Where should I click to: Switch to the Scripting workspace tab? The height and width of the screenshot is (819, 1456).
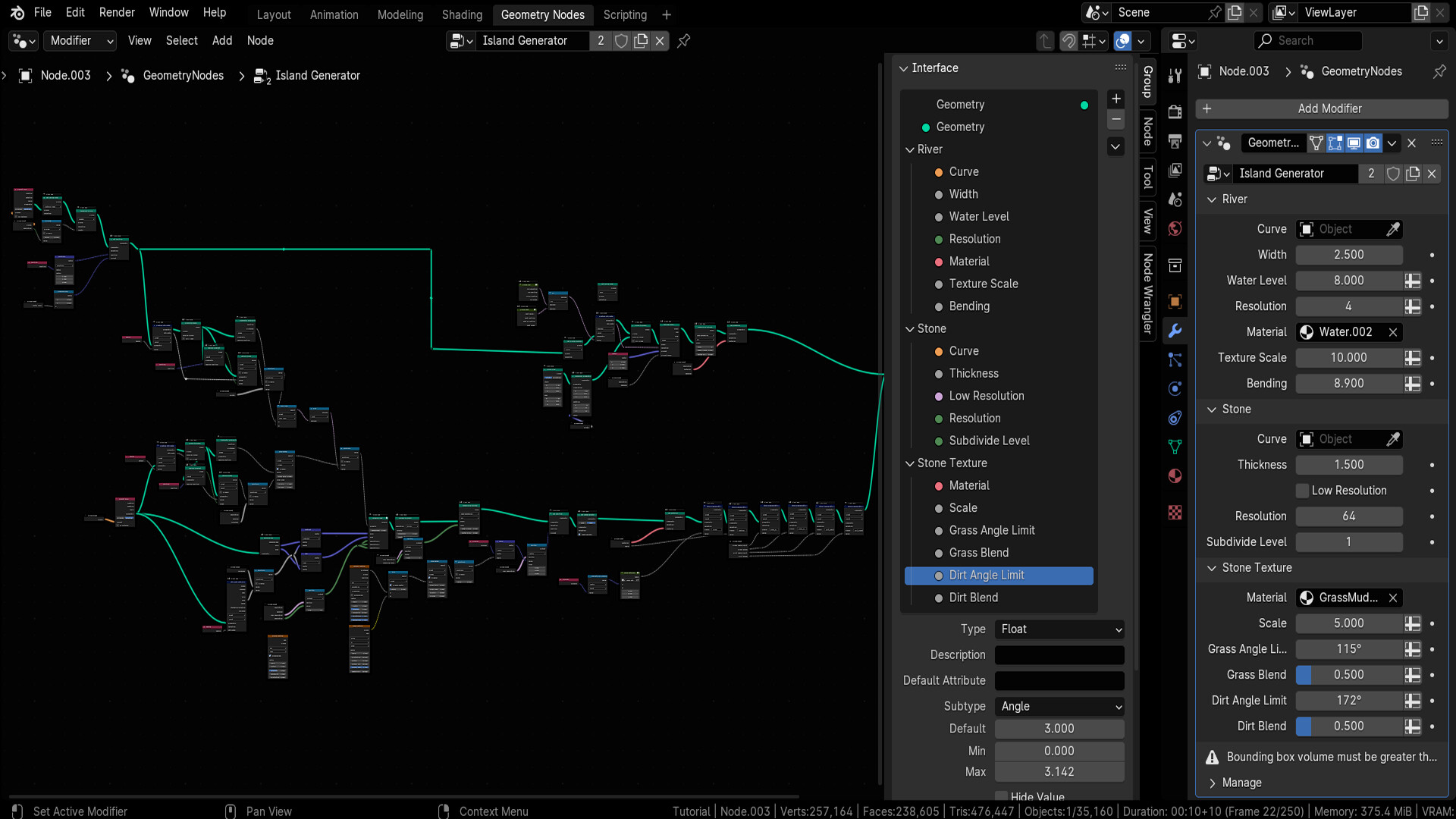coord(624,14)
